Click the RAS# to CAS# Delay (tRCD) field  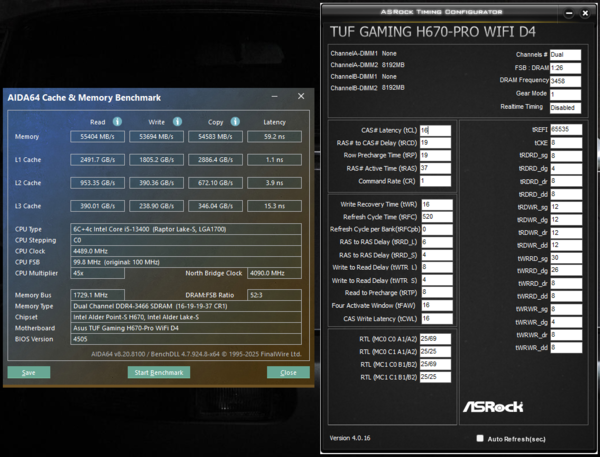click(x=435, y=143)
